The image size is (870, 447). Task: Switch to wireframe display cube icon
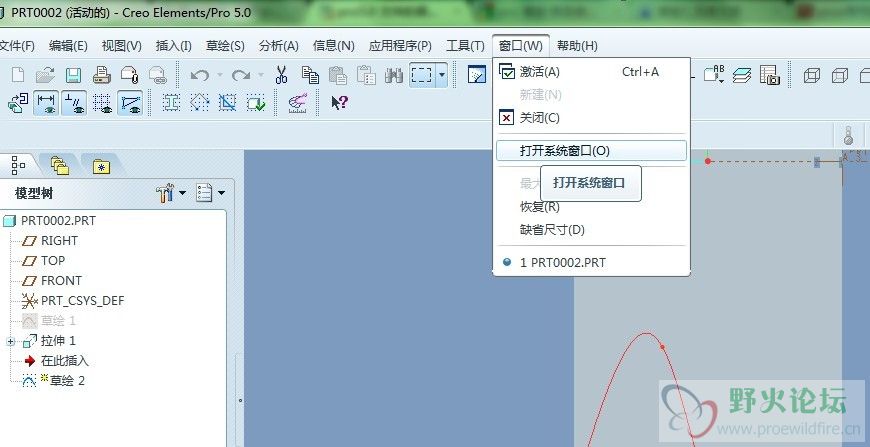pos(812,75)
